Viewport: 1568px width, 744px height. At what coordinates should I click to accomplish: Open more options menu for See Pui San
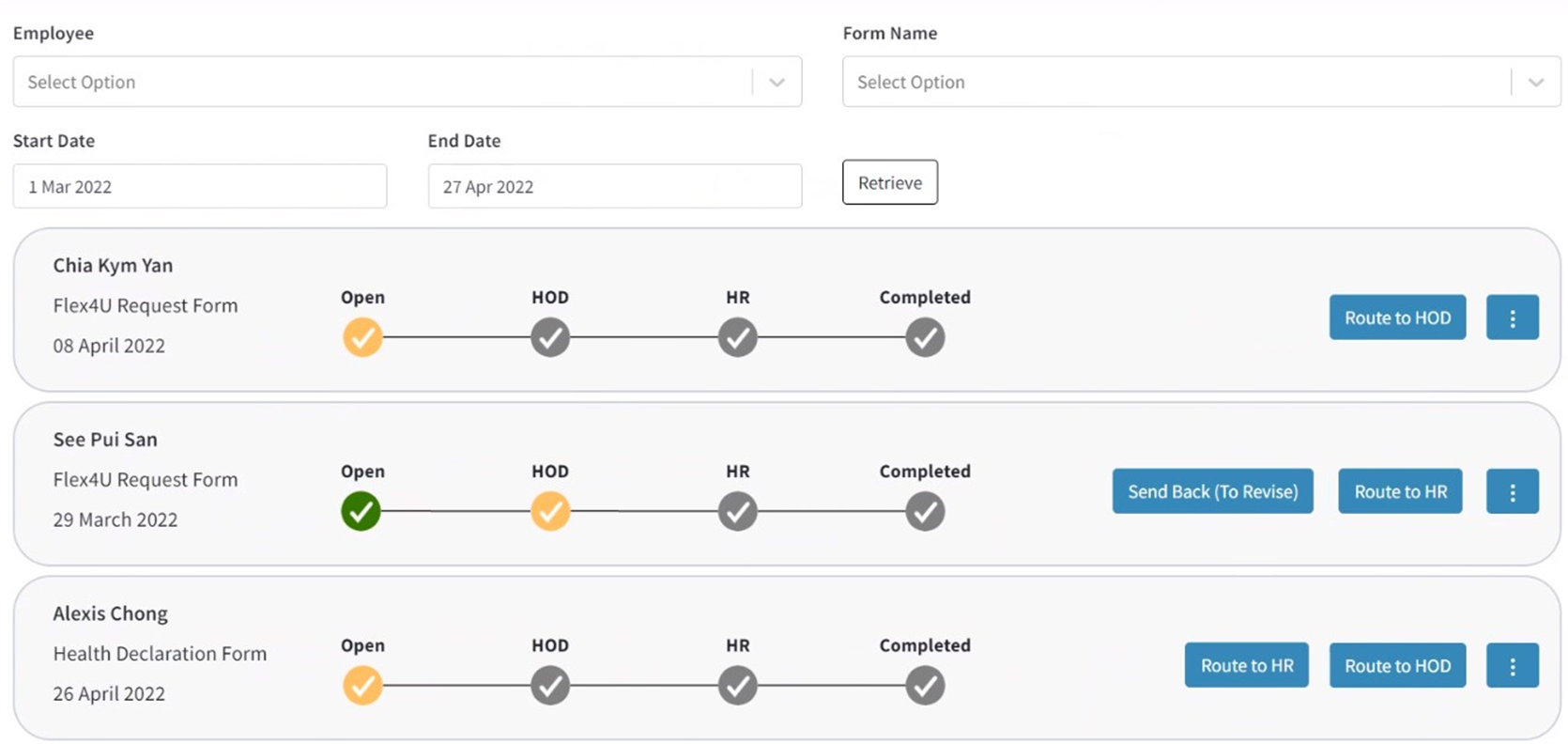click(1512, 491)
